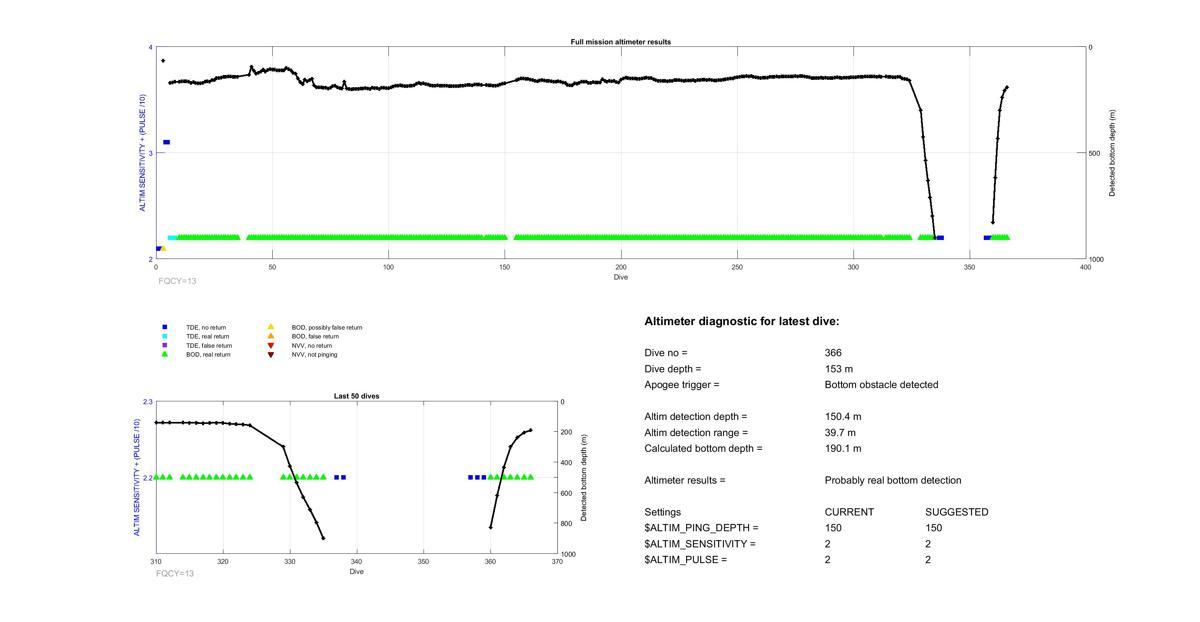Screen dimensions: 1200x622
Task: Click 'BOD, possibly false return' legend label
Action: 327,327
